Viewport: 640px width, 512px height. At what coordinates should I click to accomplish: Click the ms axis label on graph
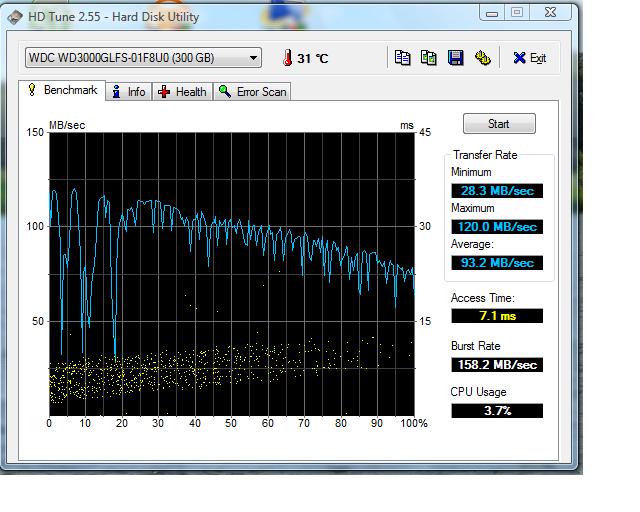click(x=407, y=125)
